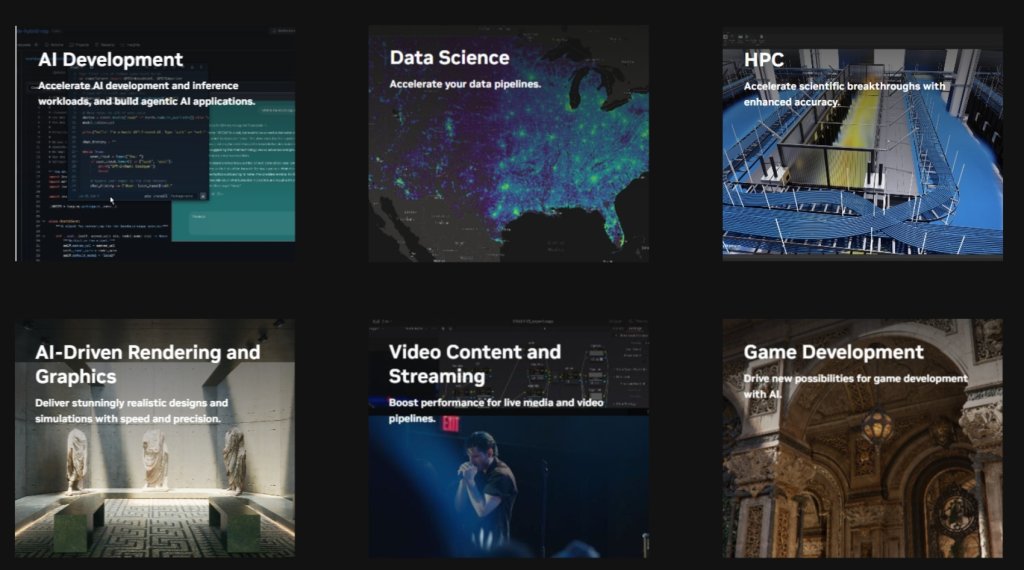Viewport: 1024px width, 570px height.
Task: Click 'Drive new possibilities for game development' text
Action: [x=856, y=386]
